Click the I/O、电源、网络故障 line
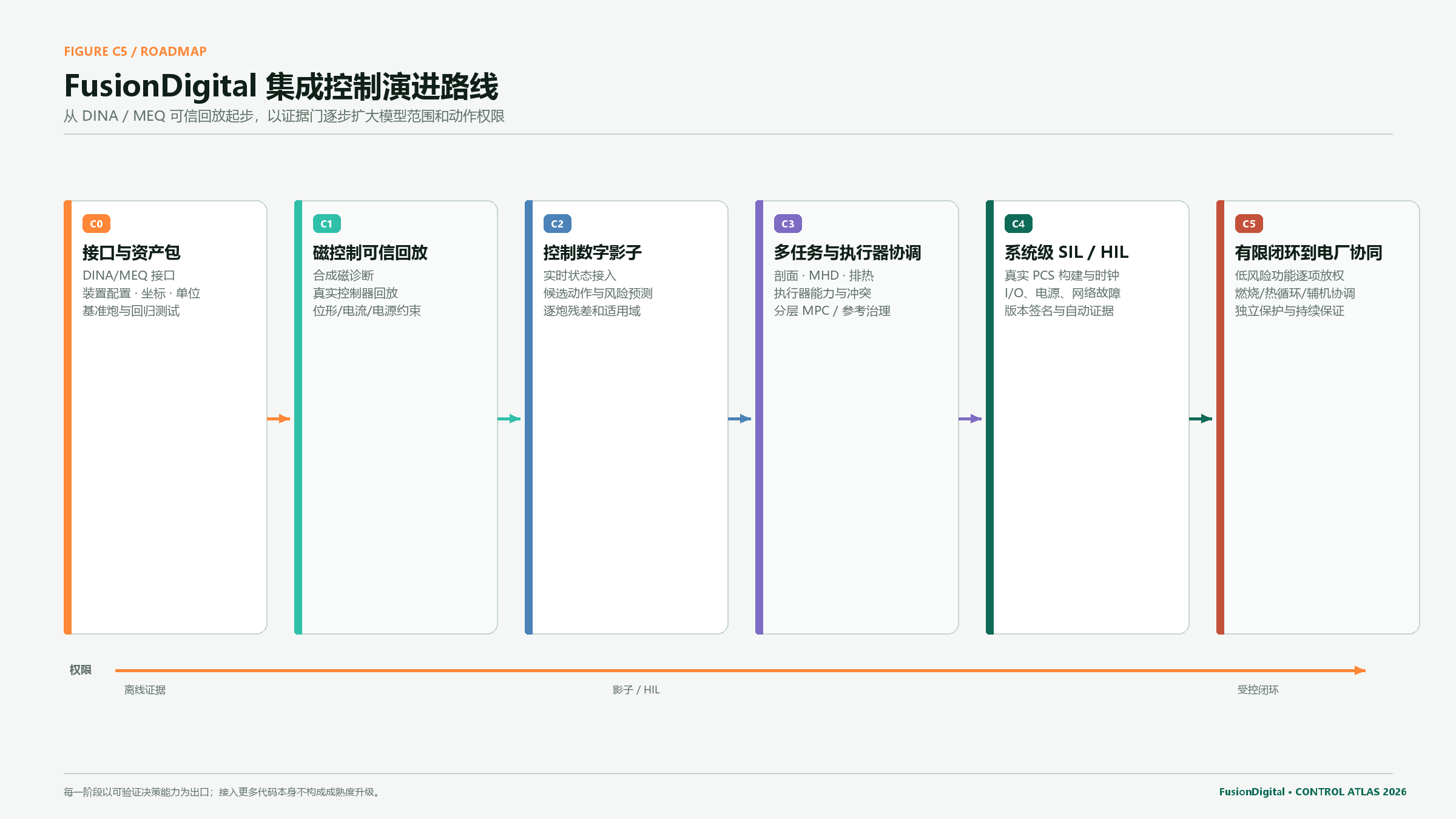The image size is (1456, 819). tap(1062, 293)
